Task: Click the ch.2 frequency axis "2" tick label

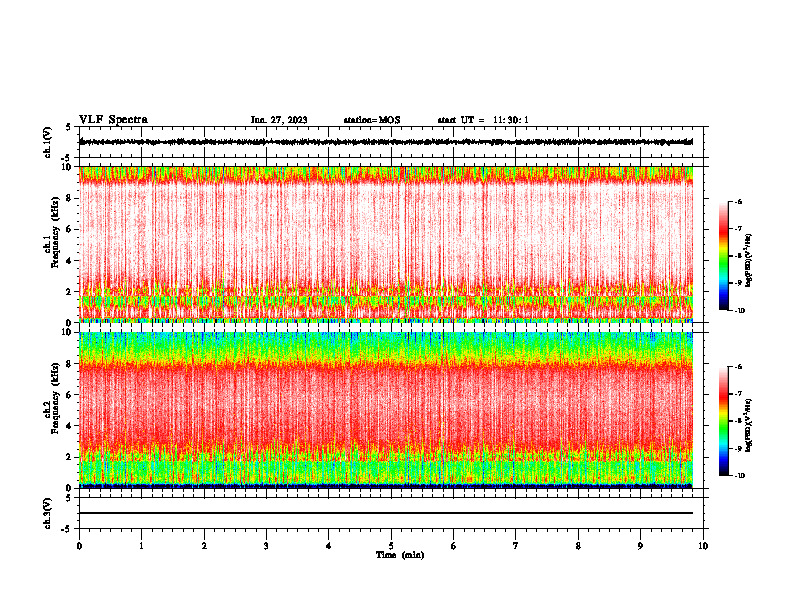Action: 70,457
